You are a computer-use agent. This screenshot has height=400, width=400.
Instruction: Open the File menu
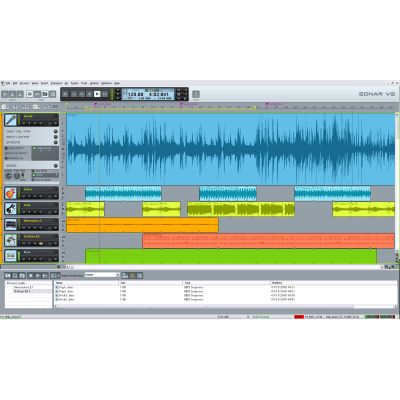tap(8, 83)
